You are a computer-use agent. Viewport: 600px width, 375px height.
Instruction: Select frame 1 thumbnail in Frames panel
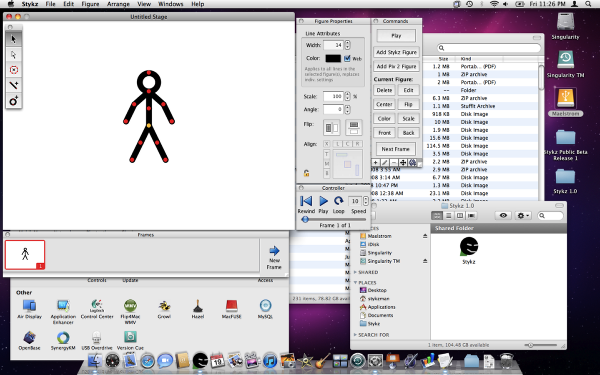(25, 254)
